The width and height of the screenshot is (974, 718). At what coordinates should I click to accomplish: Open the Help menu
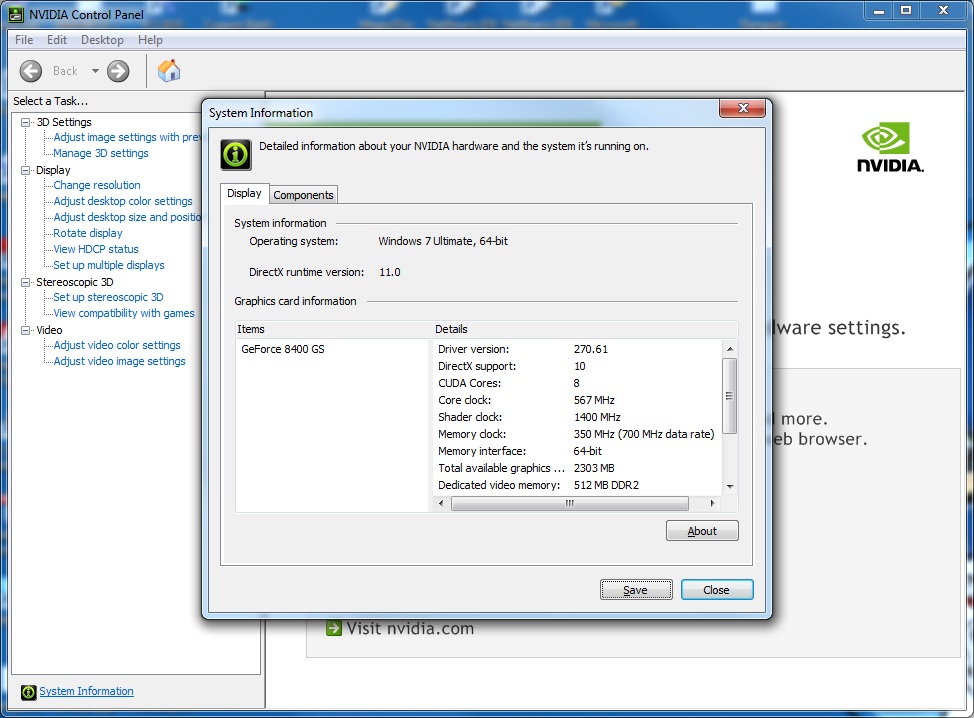[150, 40]
